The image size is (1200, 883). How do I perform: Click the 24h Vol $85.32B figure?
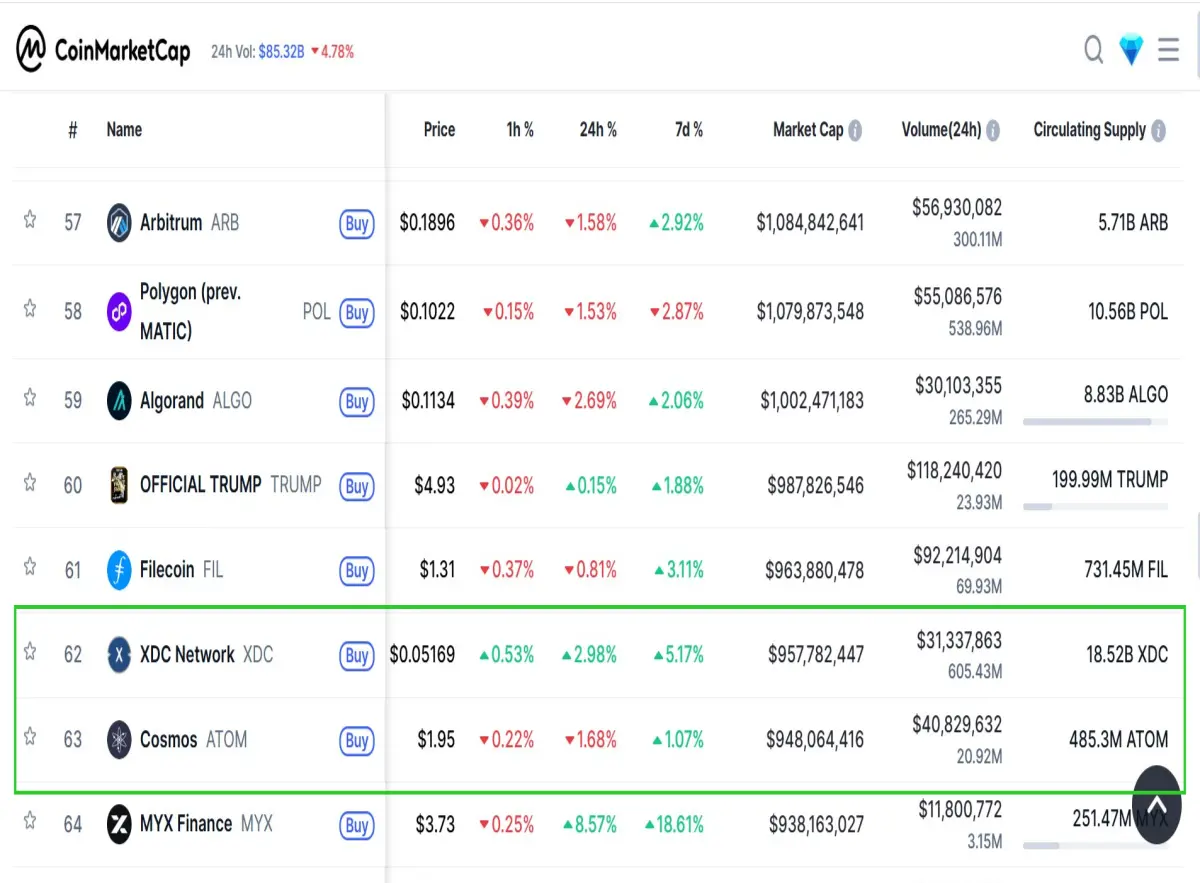[x=281, y=51]
